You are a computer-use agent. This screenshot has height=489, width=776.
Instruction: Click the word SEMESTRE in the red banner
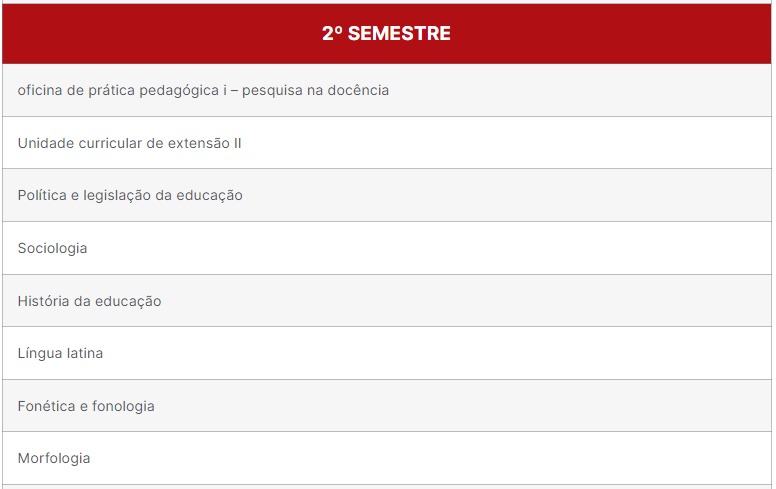point(399,34)
